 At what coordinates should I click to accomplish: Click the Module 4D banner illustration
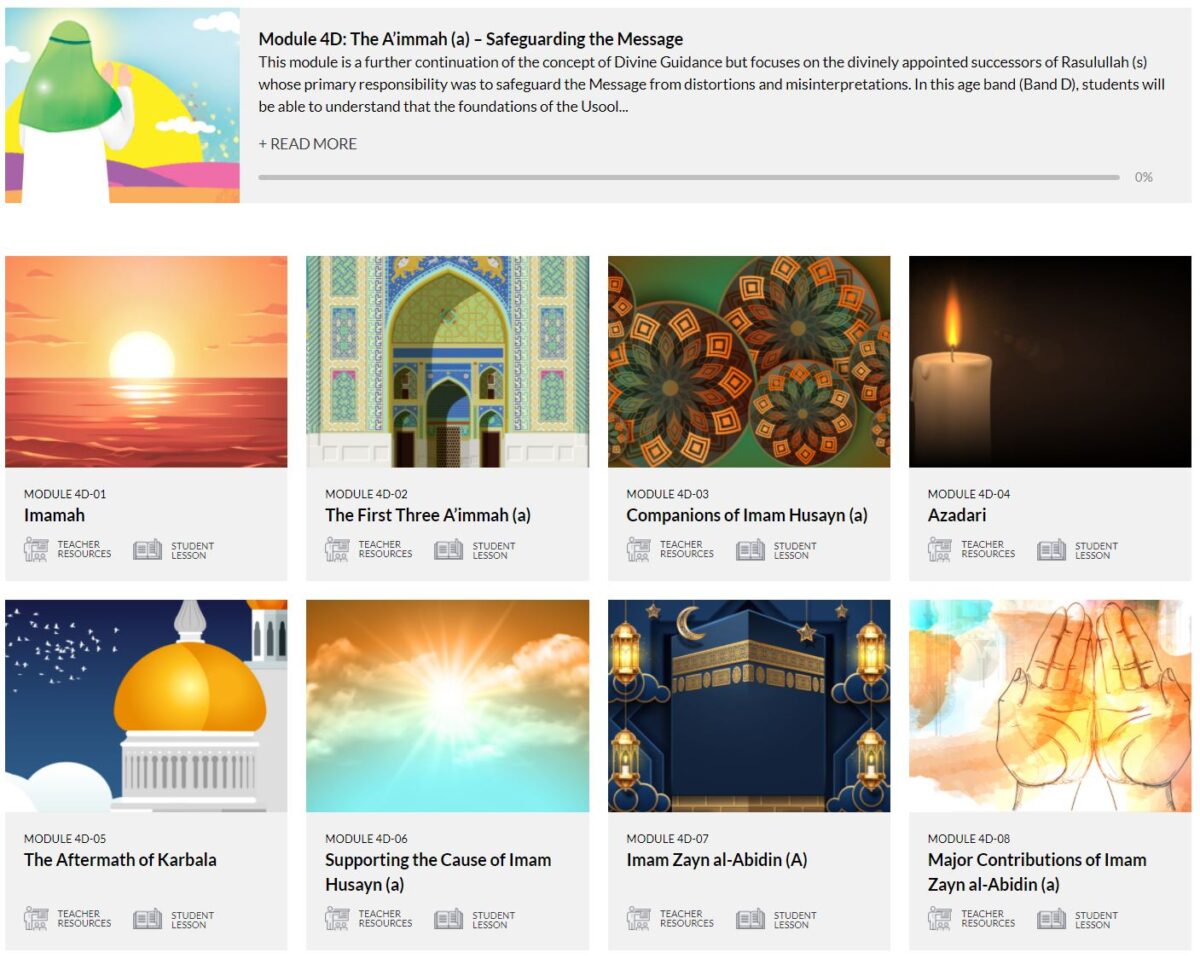(122, 106)
